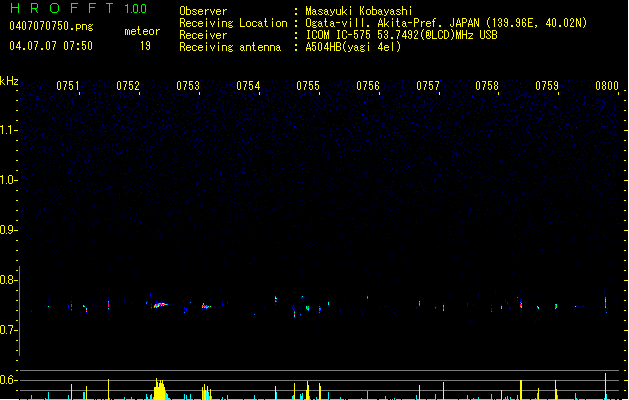Click the kHz axis unit label
This screenshot has width=629, height=400.
(9, 81)
